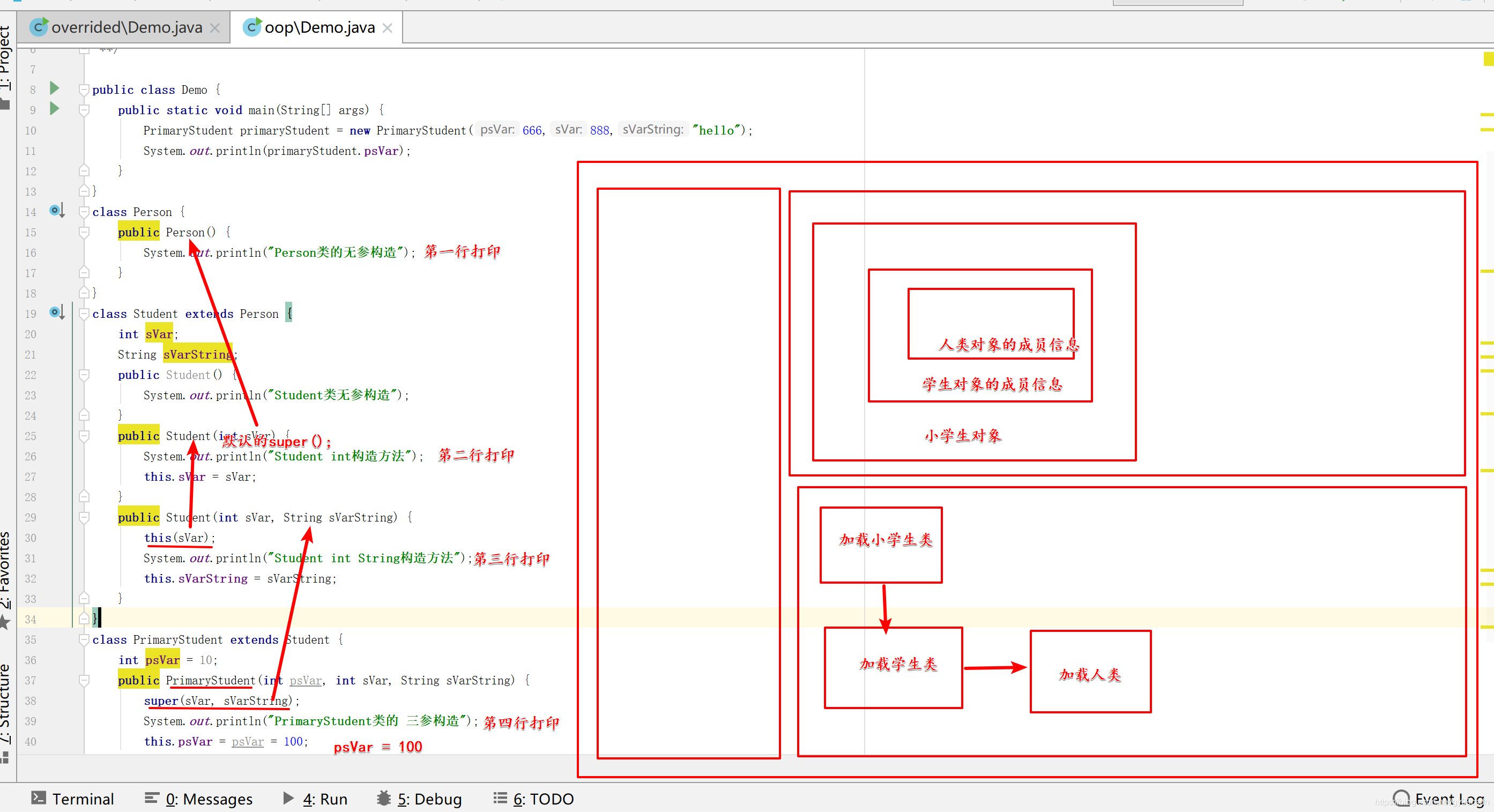This screenshot has width=1494, height=812.
Task: Click yellow warning stripe at top of scrollbar
Action: [x=1488, y=58]
